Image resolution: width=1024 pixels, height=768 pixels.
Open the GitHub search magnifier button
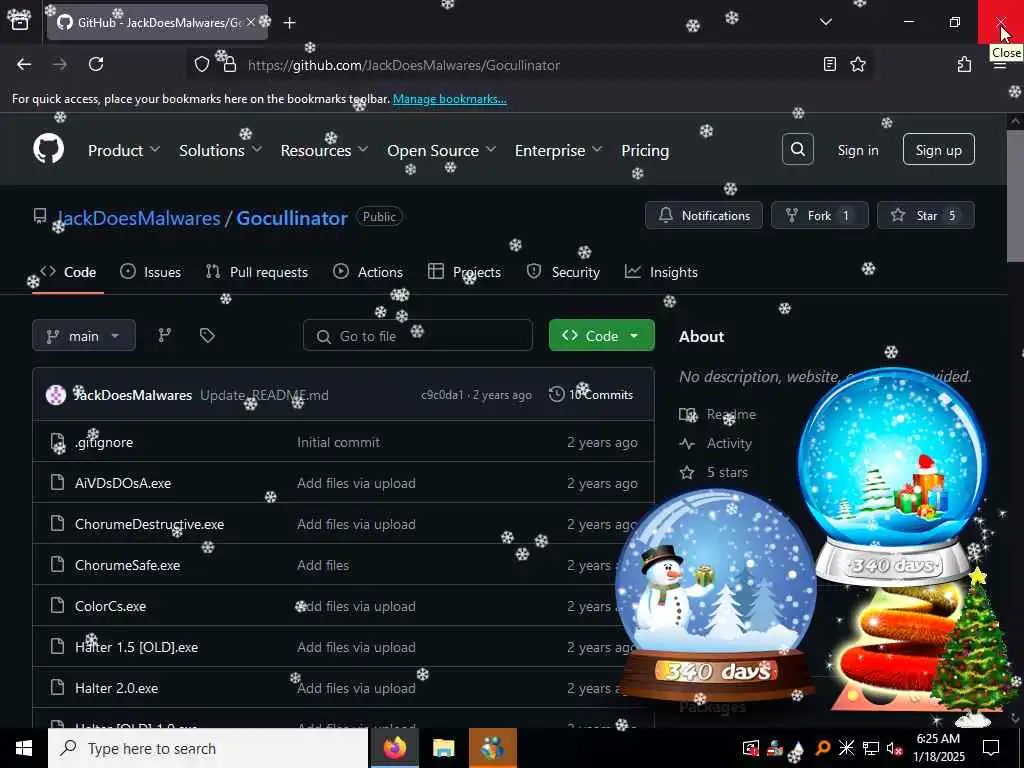point(797,150)
